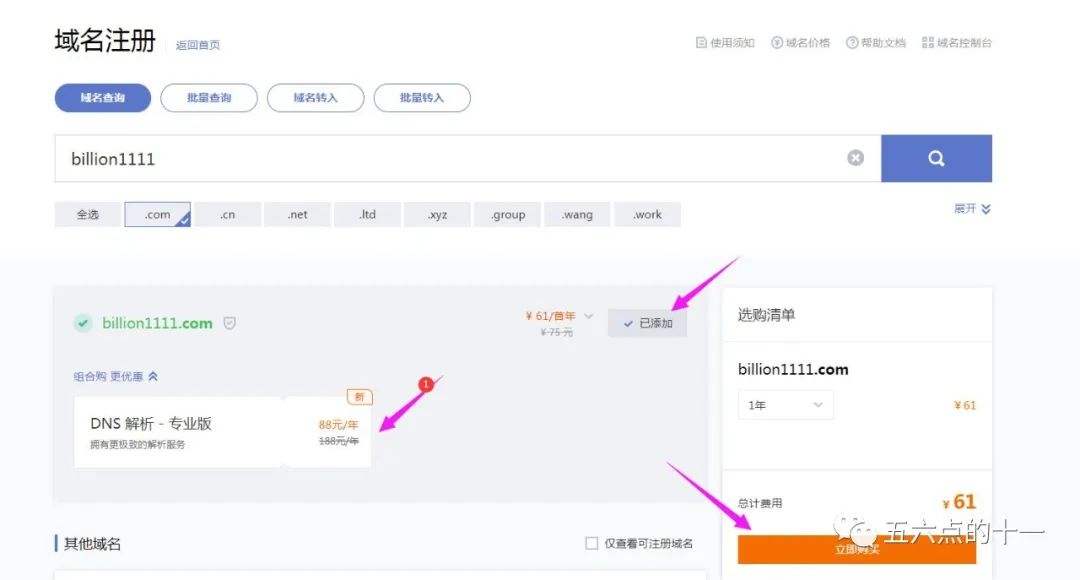Click billion1111.com domain result name
The height and width of the screenshot is (580, 1080).
(x=158, y=323)
